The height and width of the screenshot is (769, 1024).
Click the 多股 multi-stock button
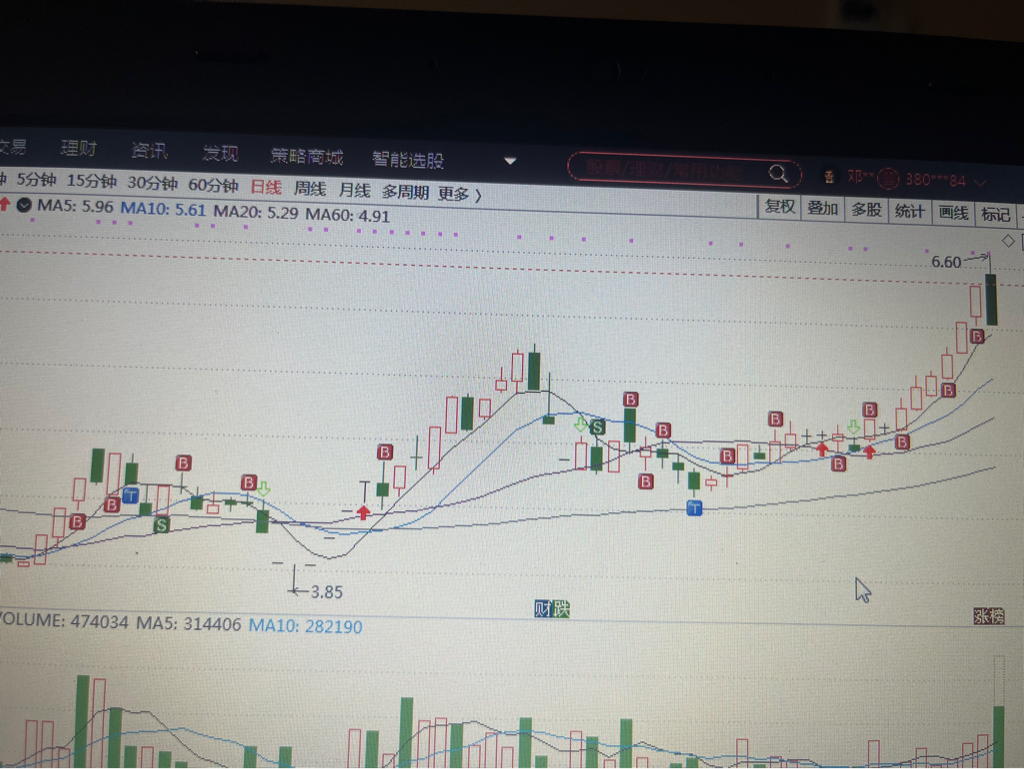pos(866,210)
